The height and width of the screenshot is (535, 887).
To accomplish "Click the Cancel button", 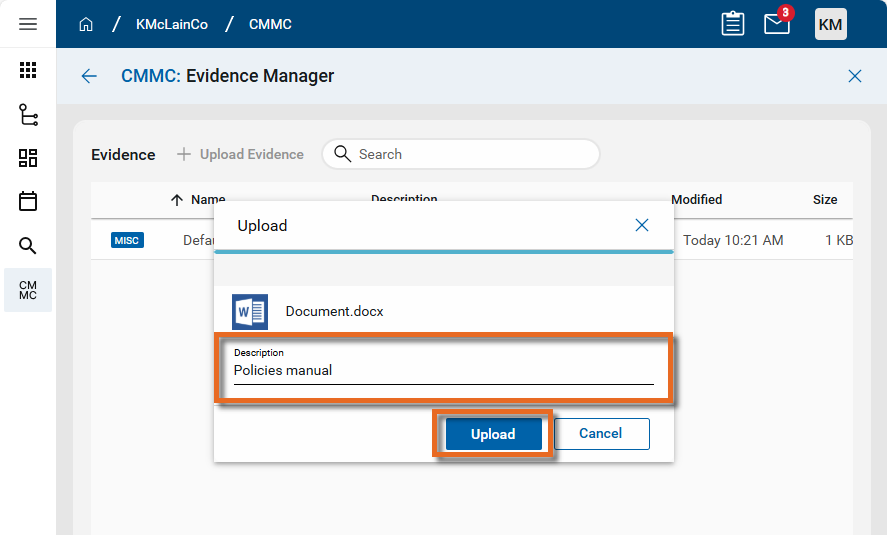I will pos(600,434).
